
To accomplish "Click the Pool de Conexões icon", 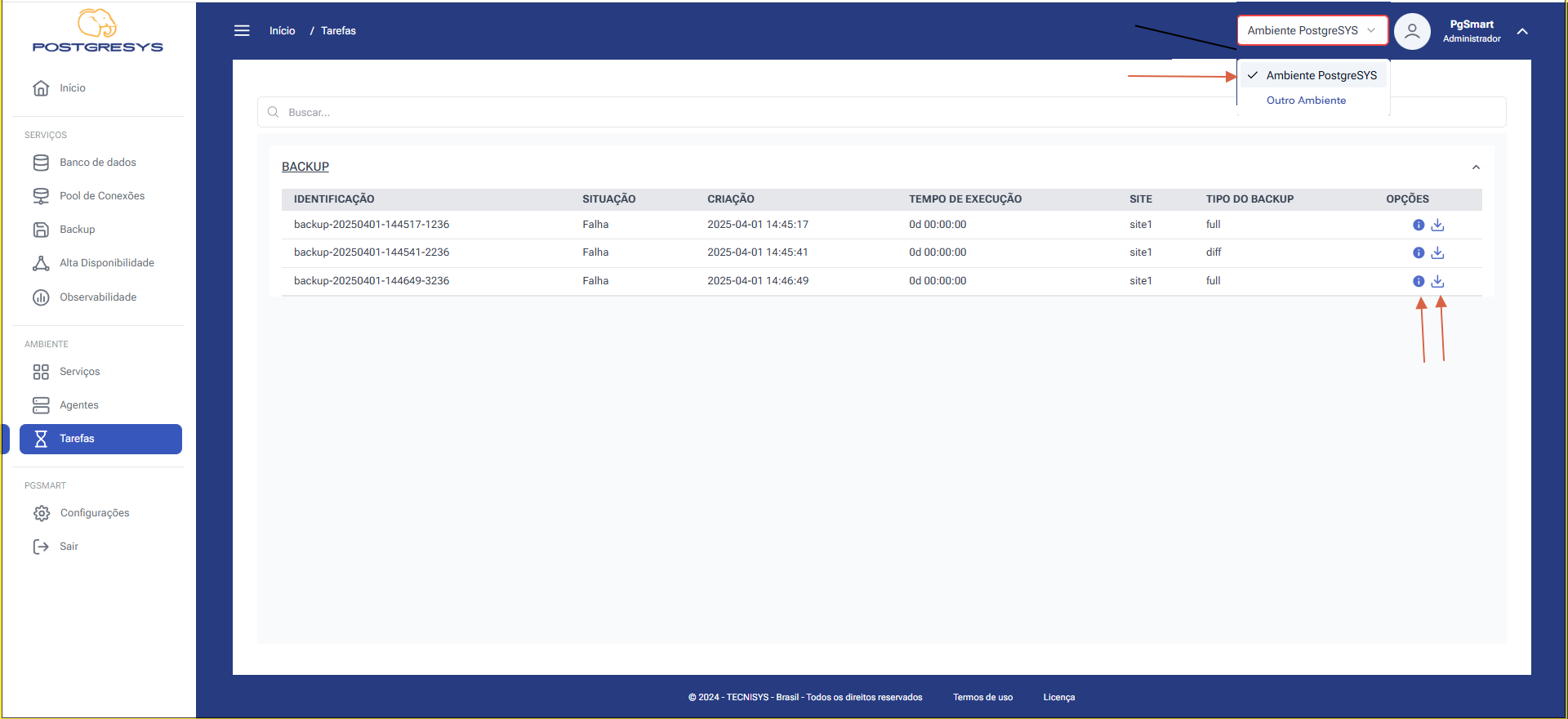I will pos(41,196).
